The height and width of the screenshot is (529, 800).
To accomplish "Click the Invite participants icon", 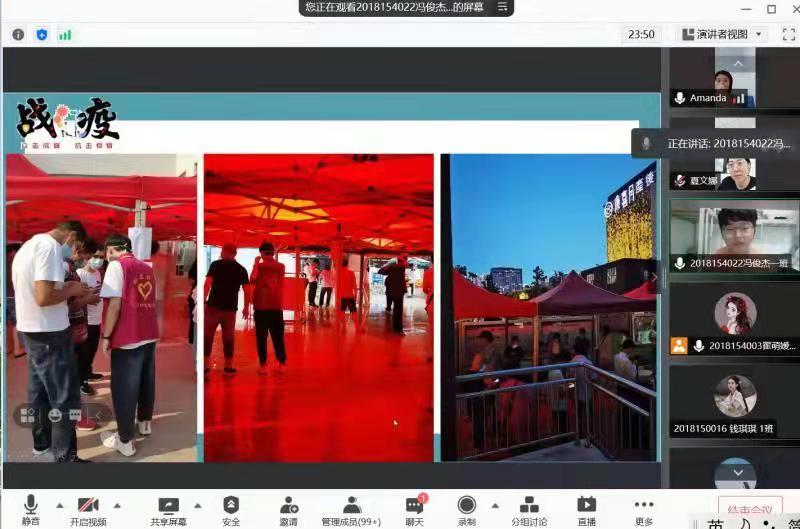I will [x=288, y=506].
